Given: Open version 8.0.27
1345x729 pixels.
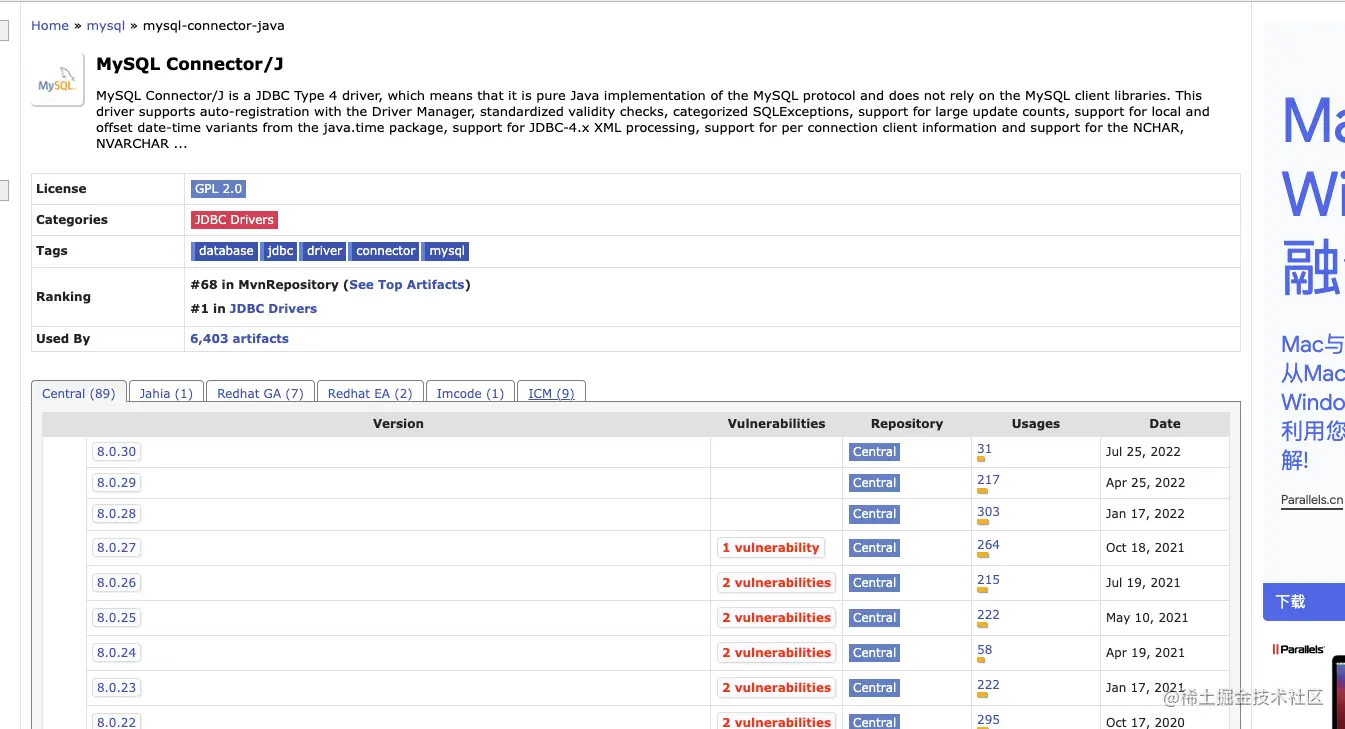Looking at the screenshot, I should (x=116, y=548).
